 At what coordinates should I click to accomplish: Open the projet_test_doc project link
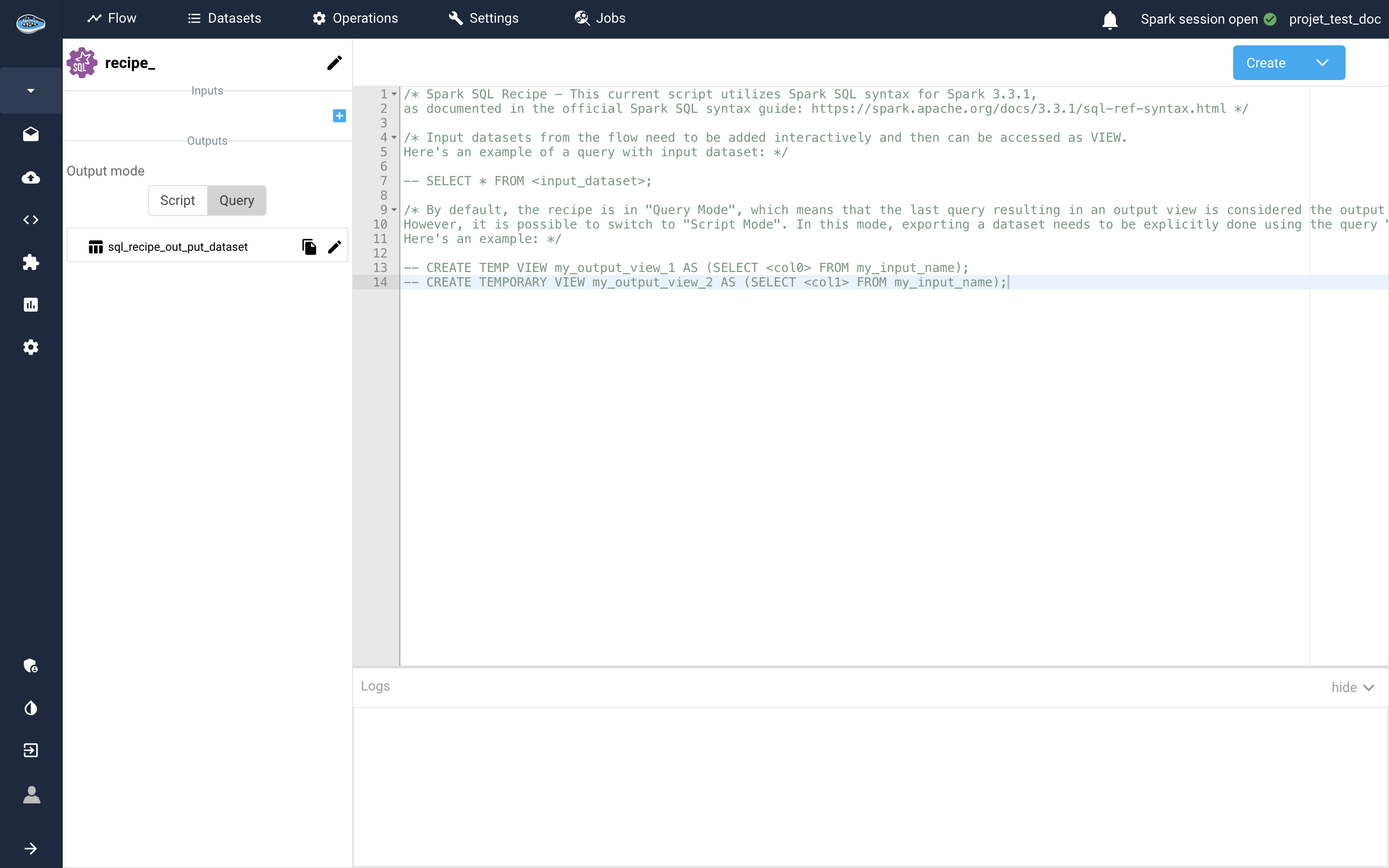click(x=1334, y=19)
